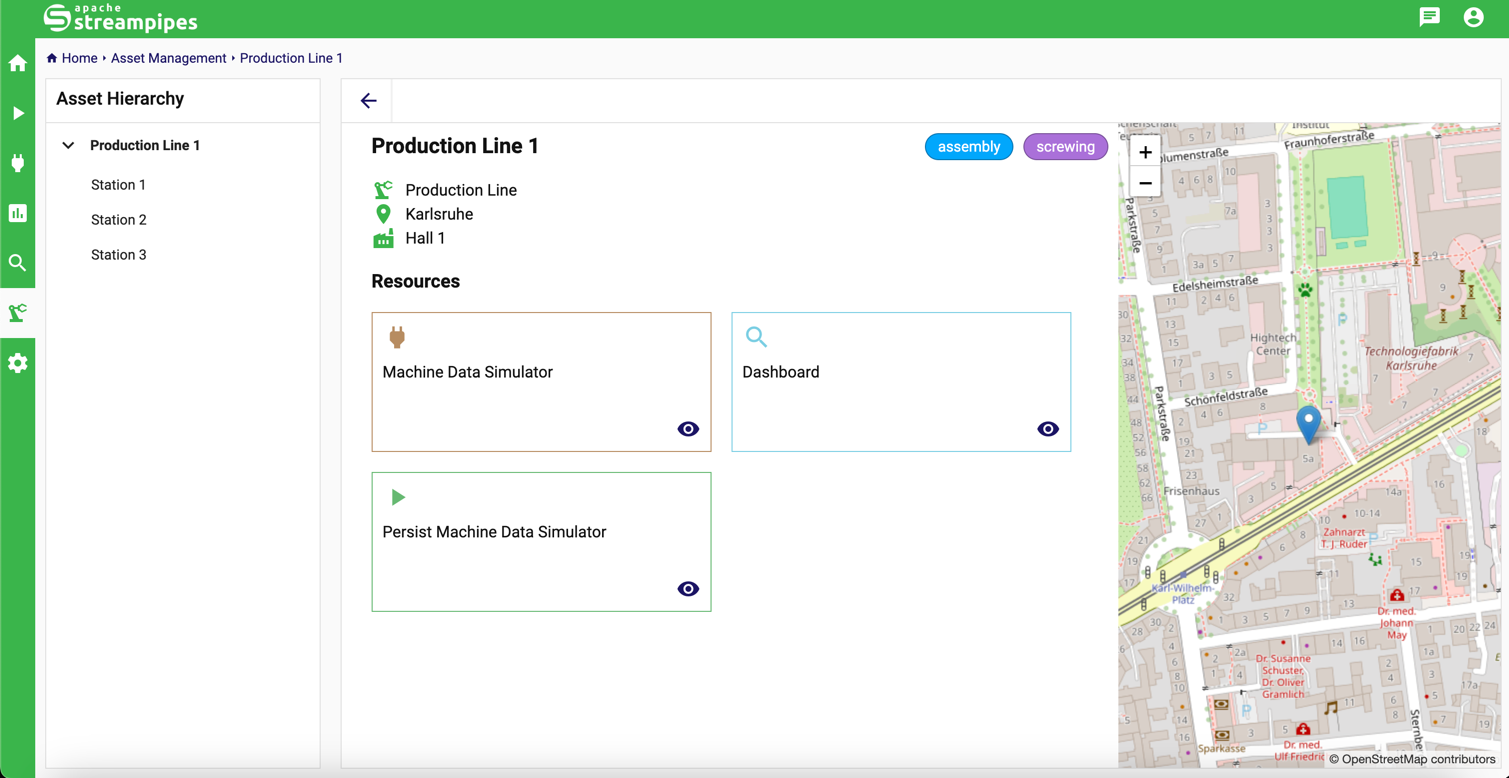Open Asset Management robot arm sidebar icon
1509x778 pixels.
point(18,313)
